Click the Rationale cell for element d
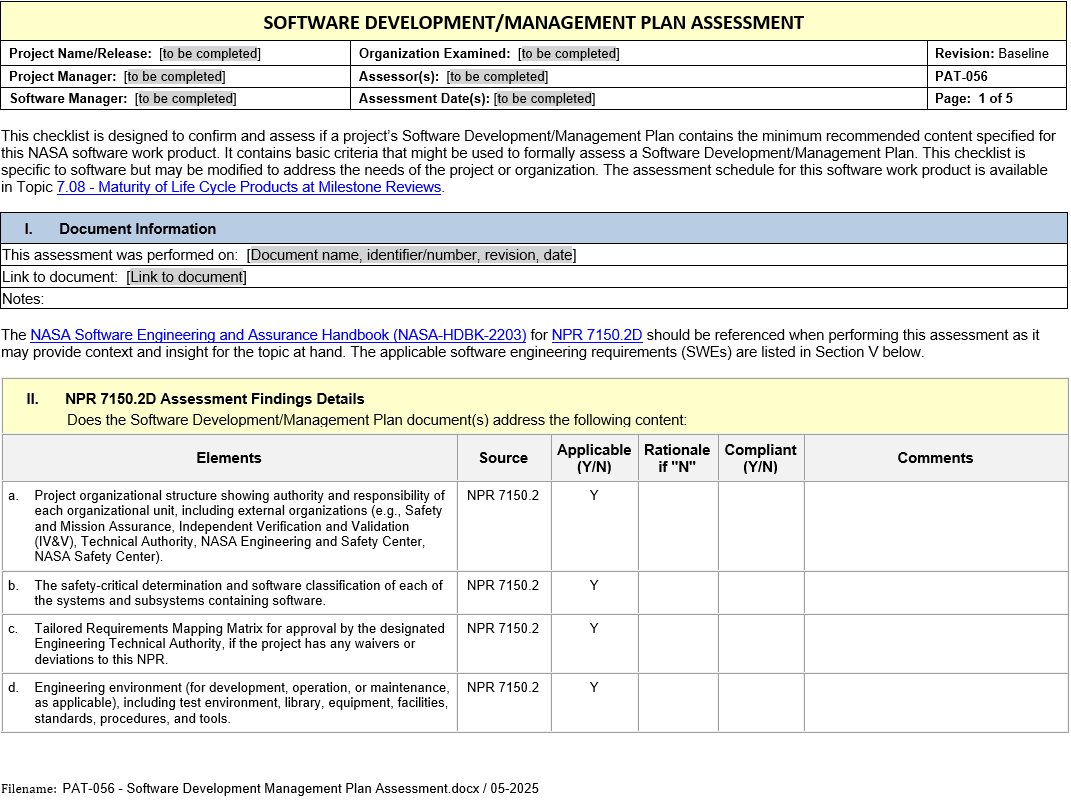 pos(677,702)
